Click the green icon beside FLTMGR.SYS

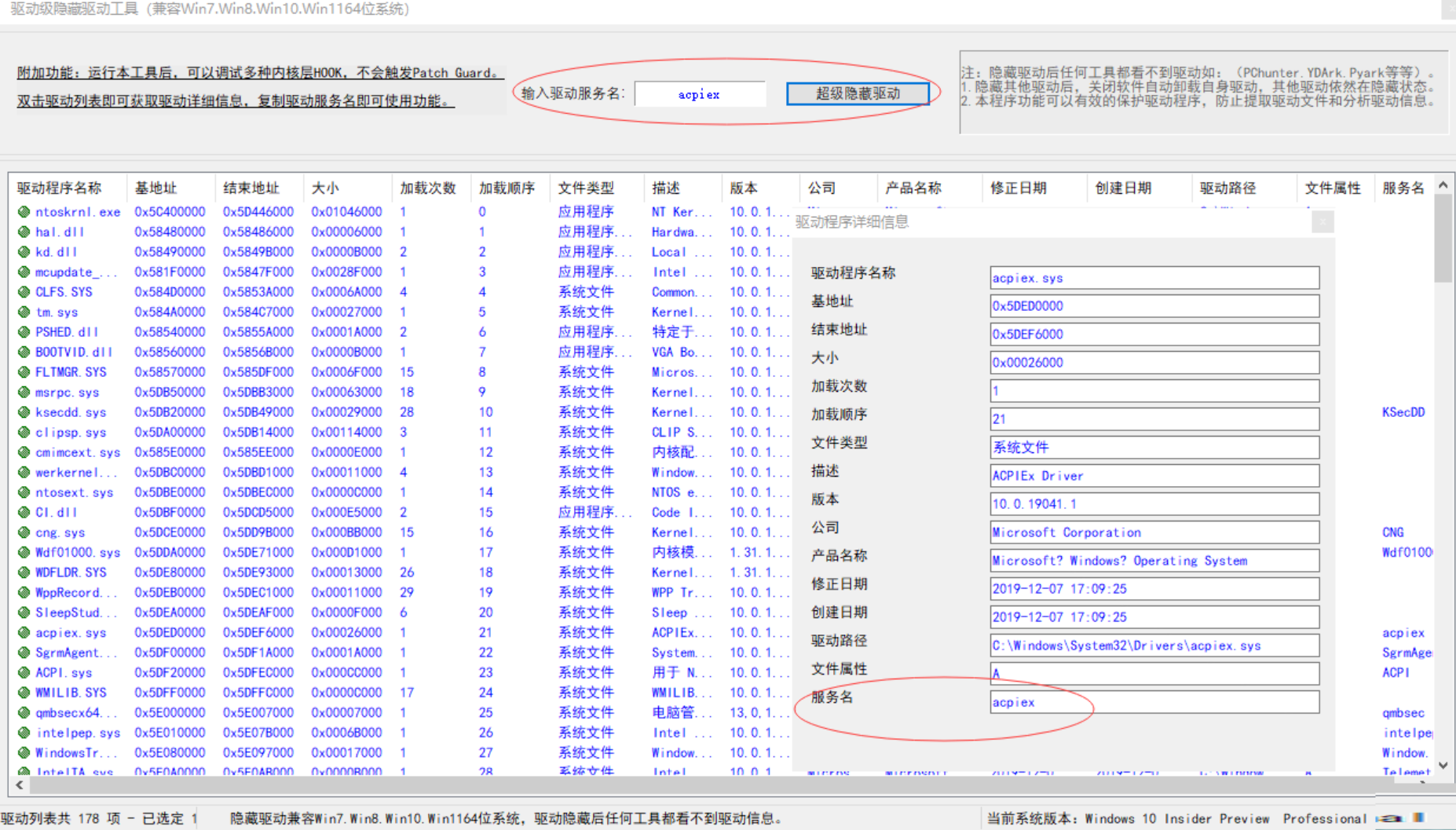[23, 371]
